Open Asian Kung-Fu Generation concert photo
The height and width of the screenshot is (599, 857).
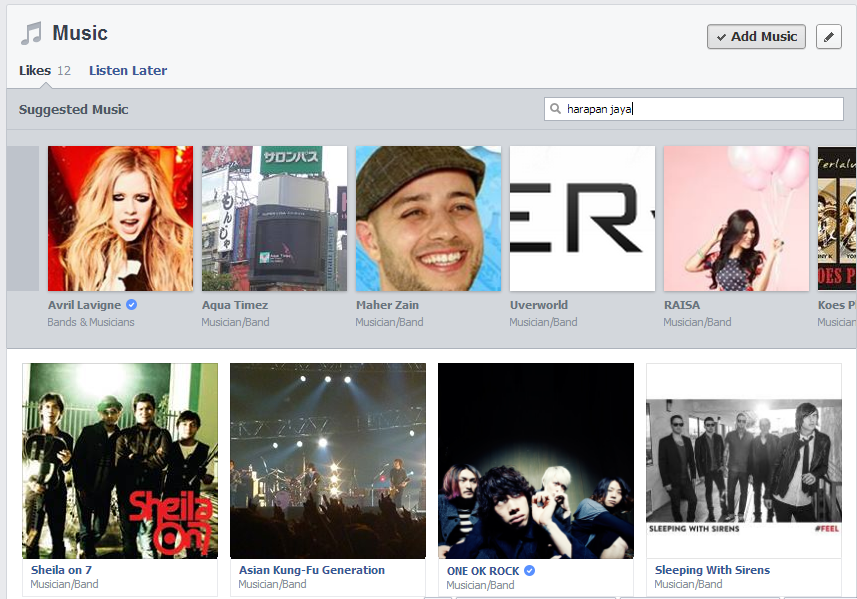(x=328, y=461)
